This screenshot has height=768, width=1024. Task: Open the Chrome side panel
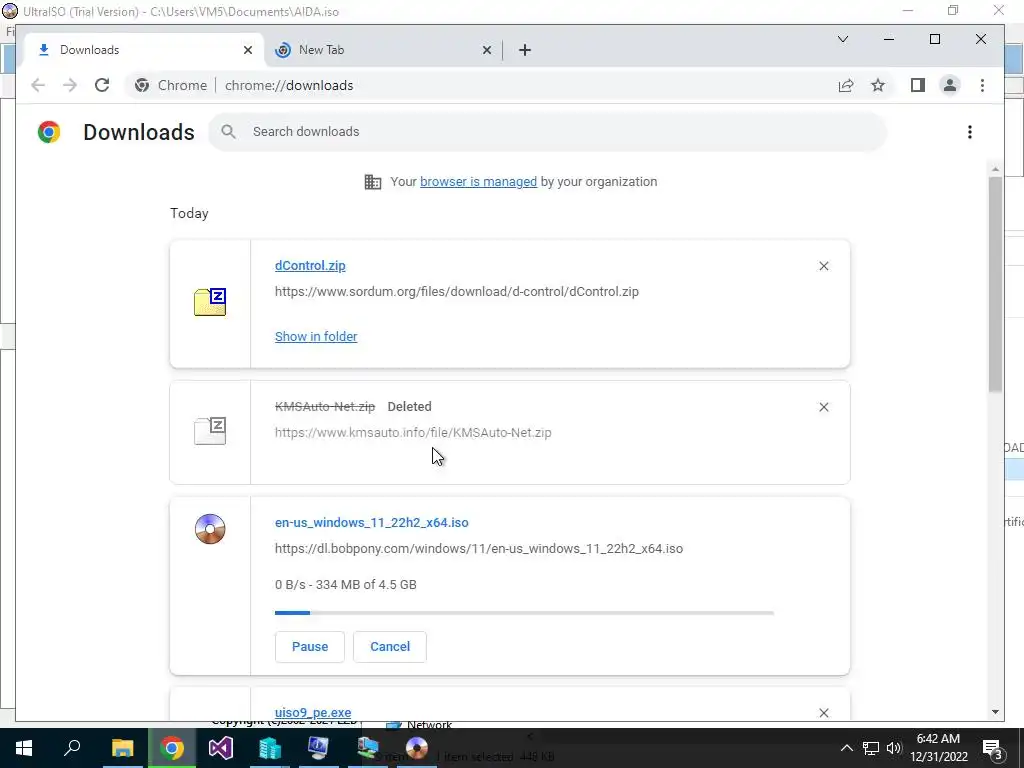pyautogui.click(x=918, y=86)
